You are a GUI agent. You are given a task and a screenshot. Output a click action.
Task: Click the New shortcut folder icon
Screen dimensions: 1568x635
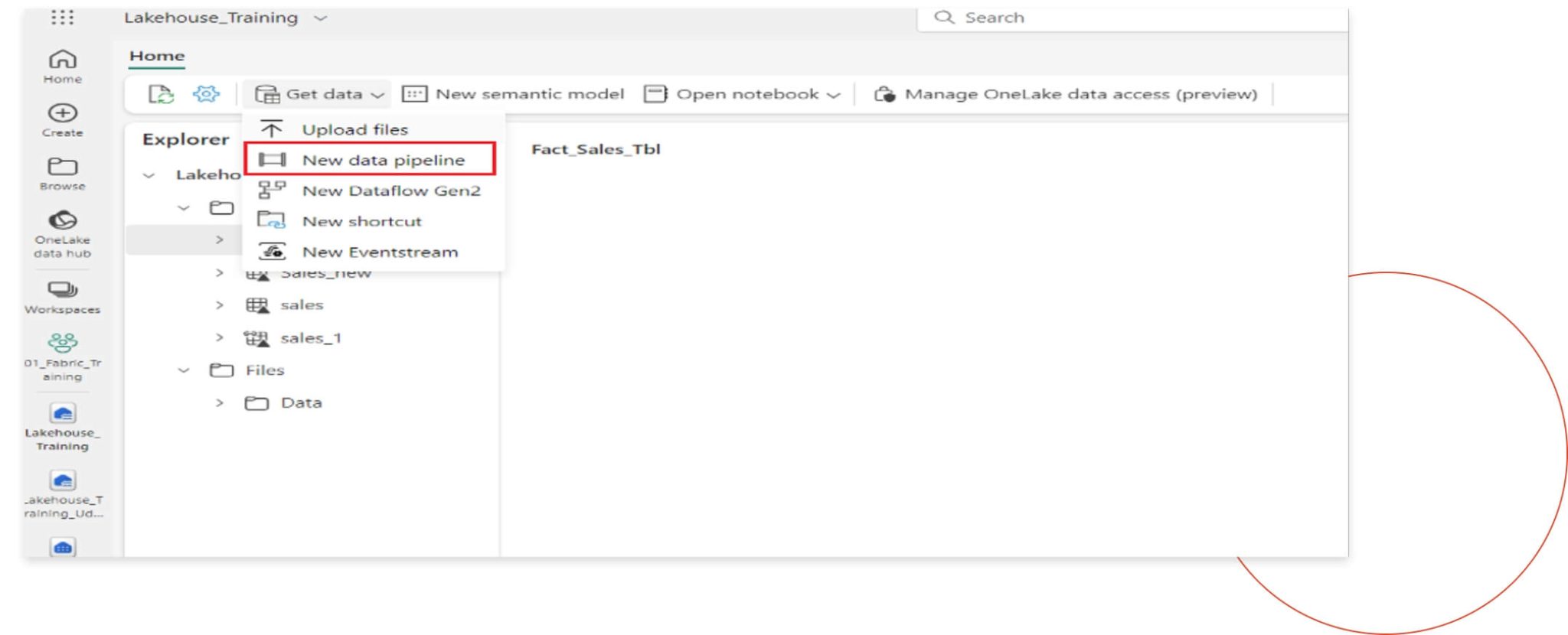pyautogui.click(x=271, y=220)
